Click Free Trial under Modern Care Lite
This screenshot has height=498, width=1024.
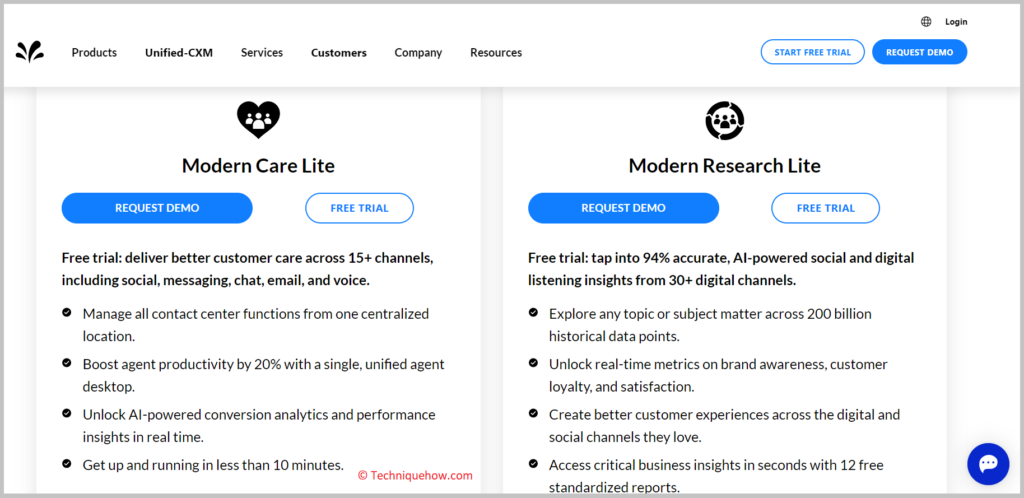359,208
